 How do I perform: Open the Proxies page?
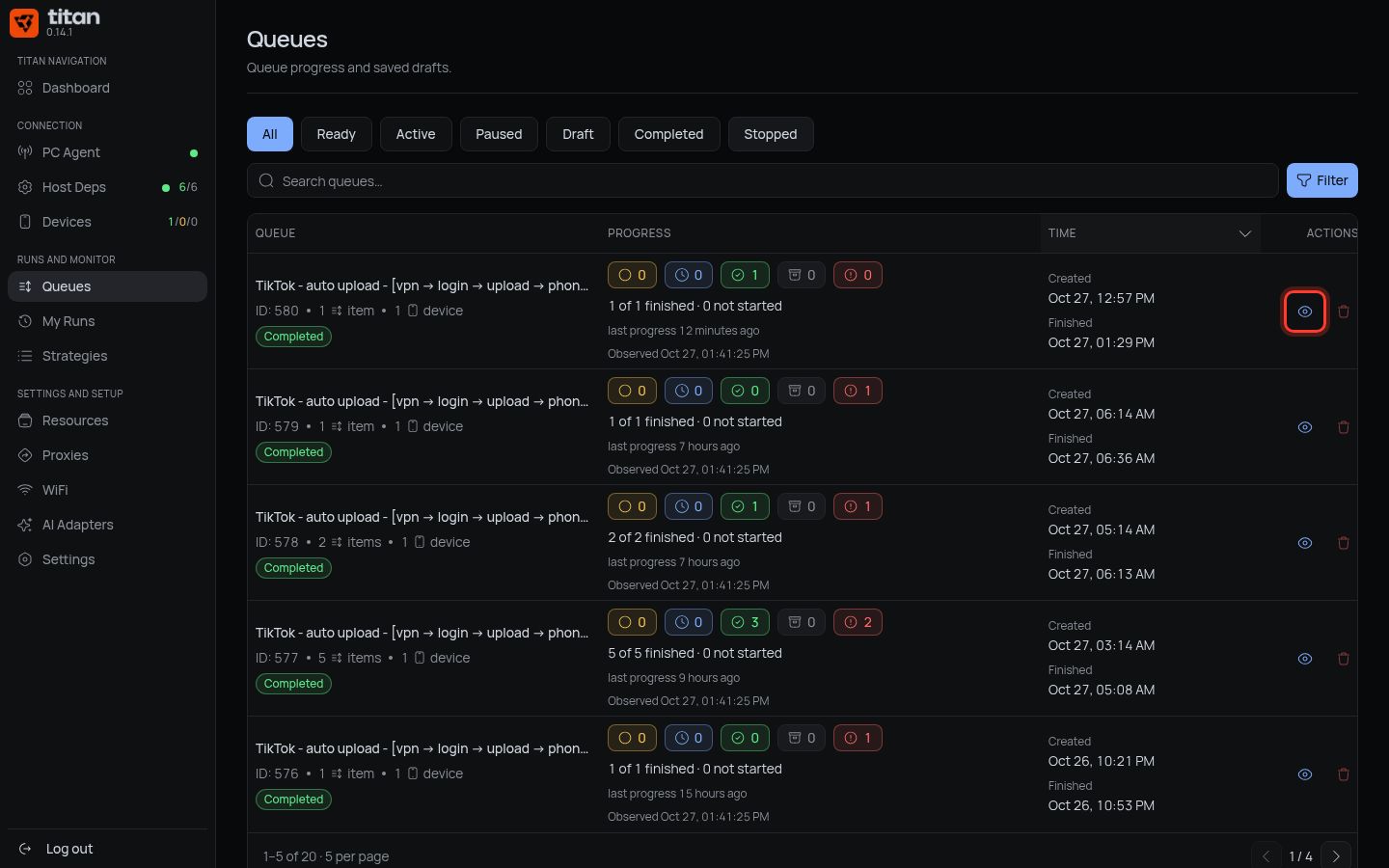(x=107, y=455)
